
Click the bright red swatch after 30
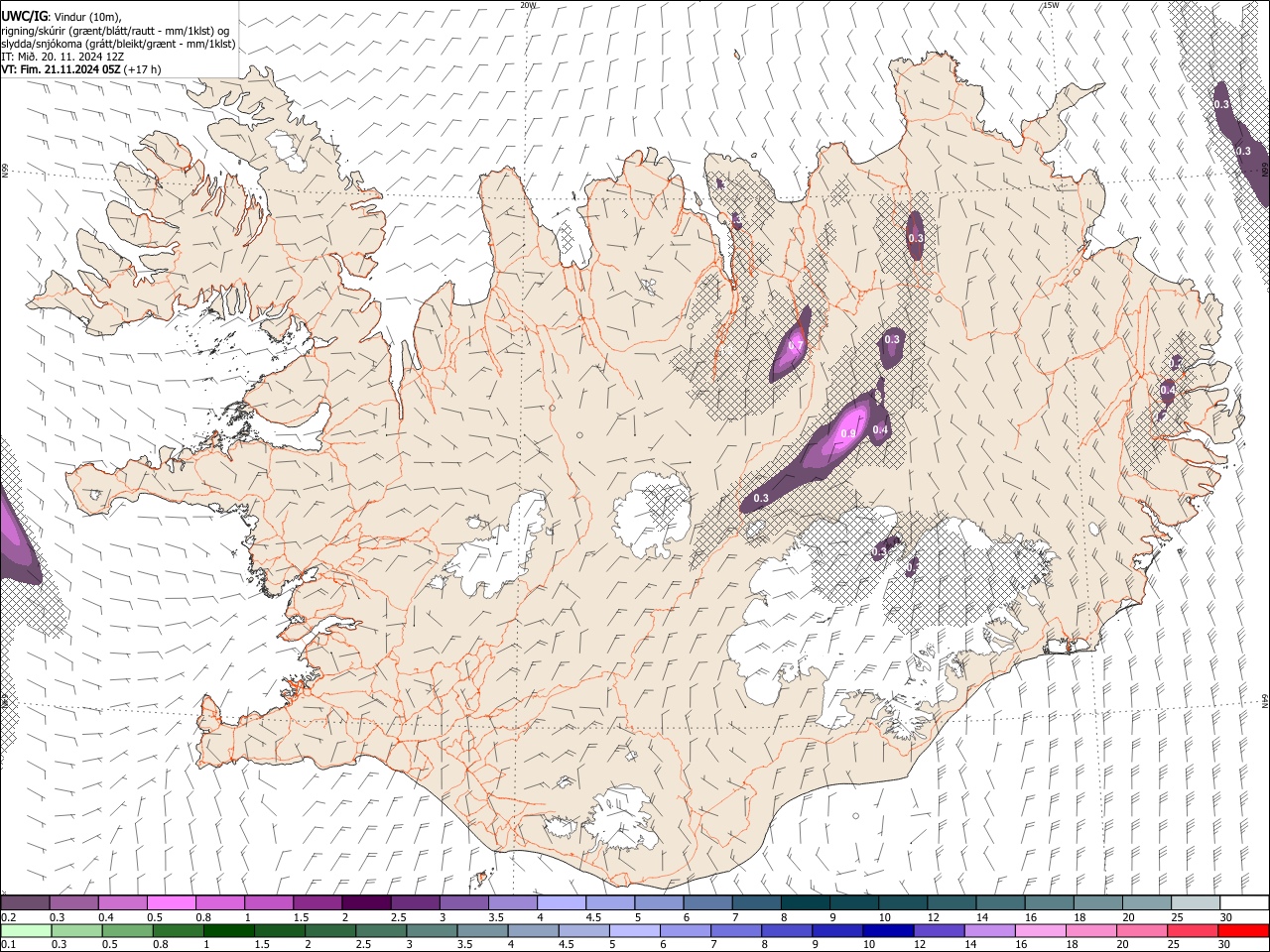tap(1243, 930)
